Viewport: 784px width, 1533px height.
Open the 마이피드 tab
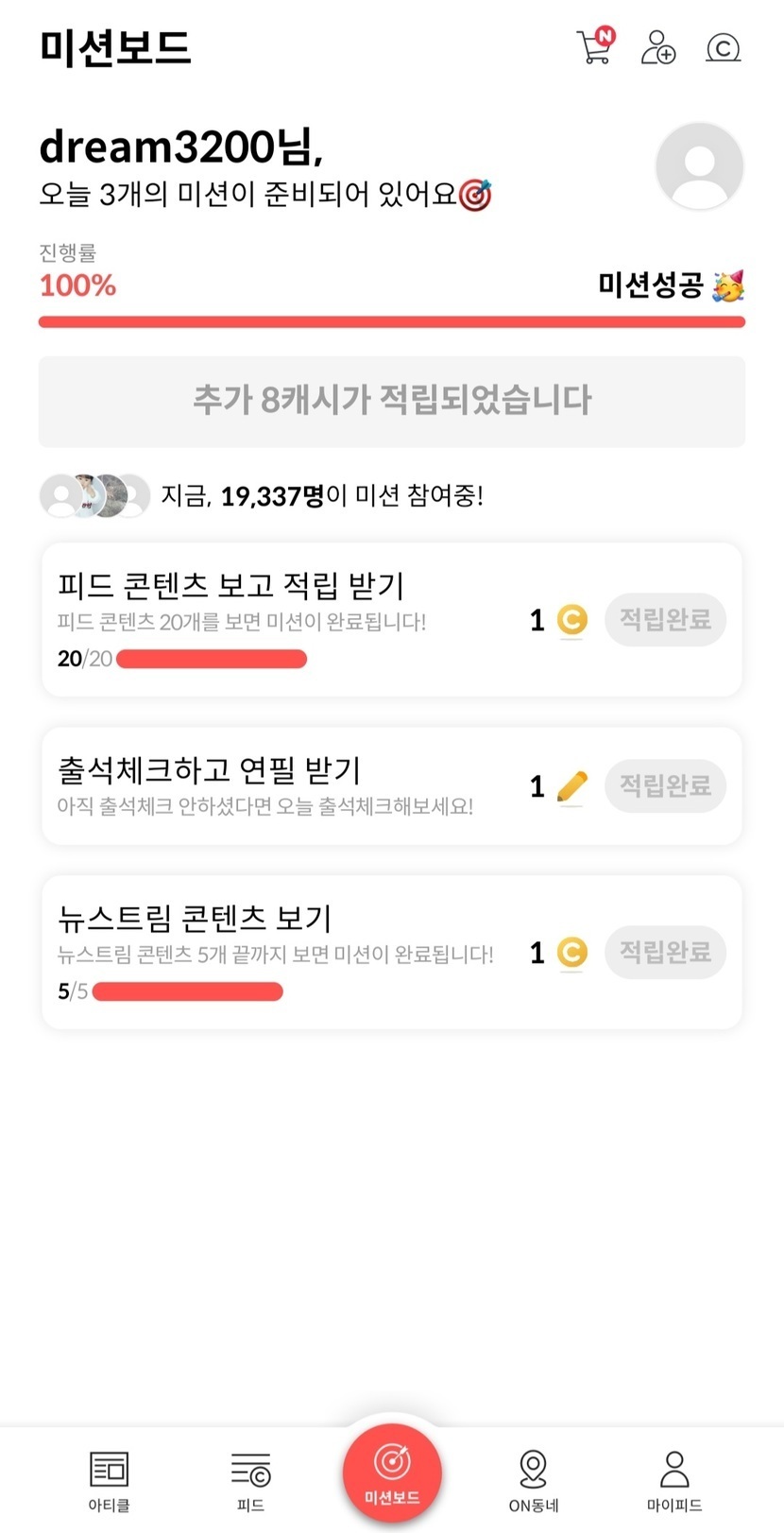click(x=674, y=1480)
